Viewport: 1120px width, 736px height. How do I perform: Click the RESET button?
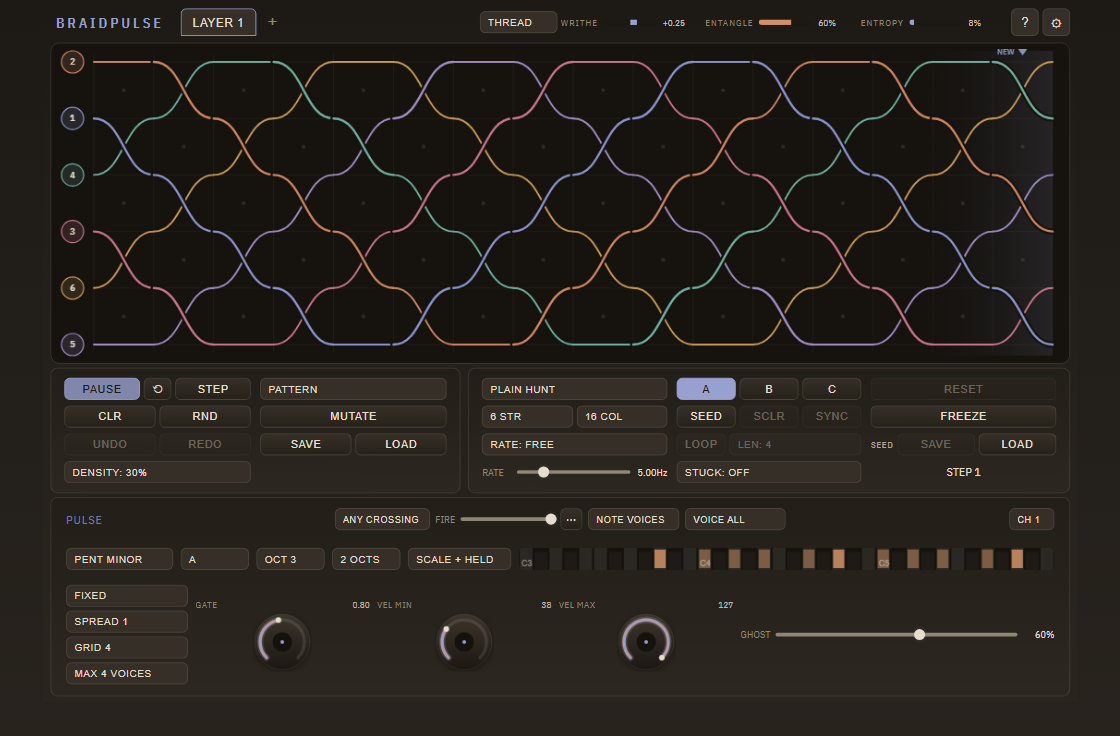(x=963, y=389)
